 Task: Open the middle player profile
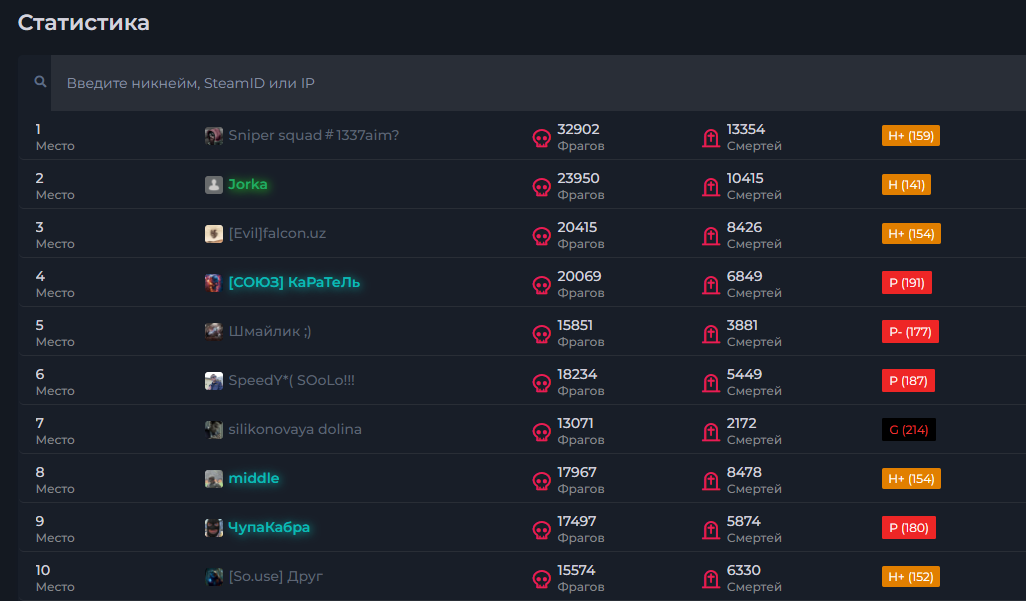click(x=254, y=479)
